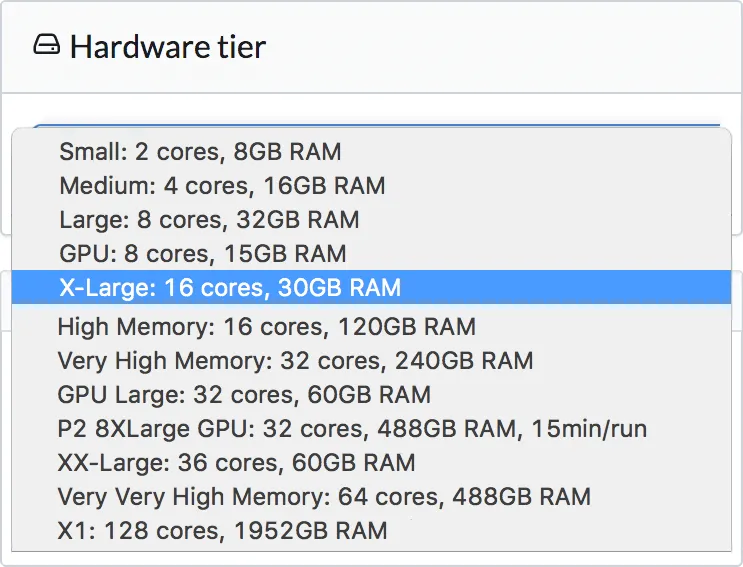
Task: Choose XX-Large: 36 cores, 60GB RAM
Action: coord(236,463)
